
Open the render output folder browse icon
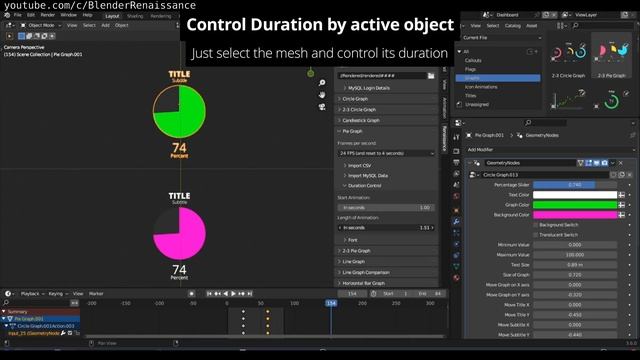tap(431, 76)
